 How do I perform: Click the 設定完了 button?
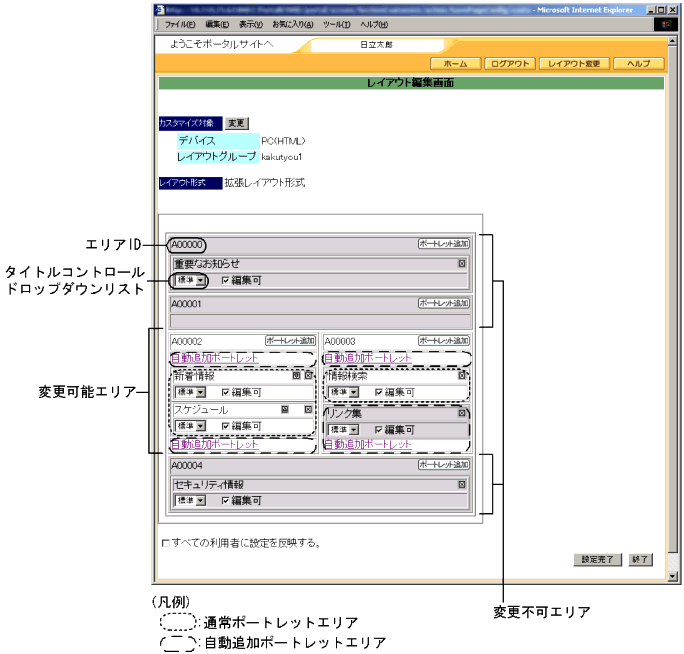click(597, 559)
